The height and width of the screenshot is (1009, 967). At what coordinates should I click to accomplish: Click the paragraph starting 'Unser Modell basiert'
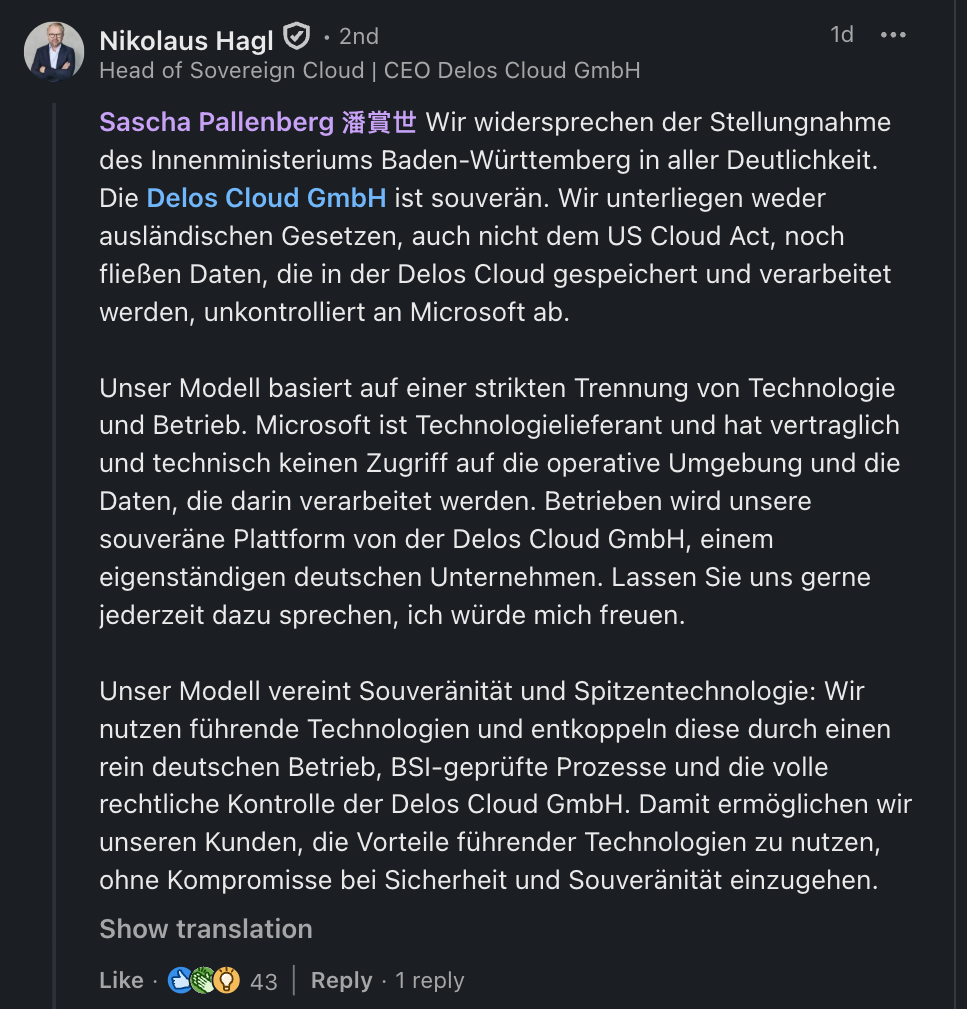pyautogui.click(x=499, y=501)
